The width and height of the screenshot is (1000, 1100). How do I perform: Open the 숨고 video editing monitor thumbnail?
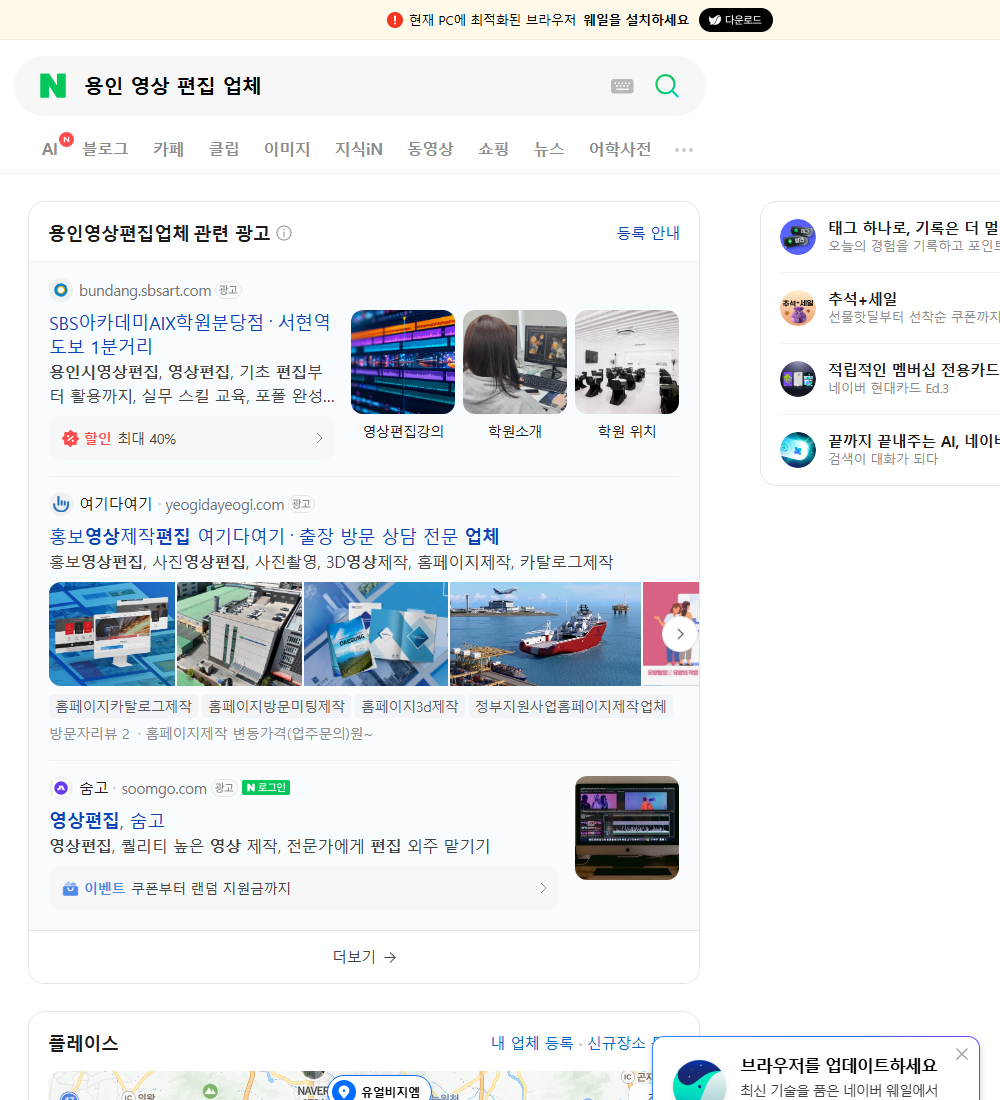[627, 828]
